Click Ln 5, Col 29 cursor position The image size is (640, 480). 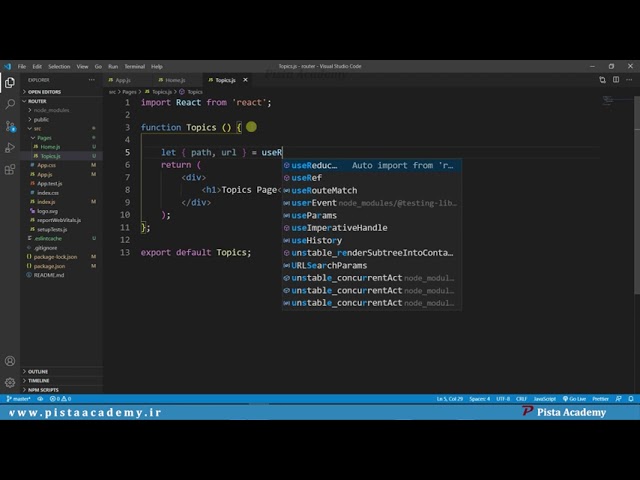[450, 399]
